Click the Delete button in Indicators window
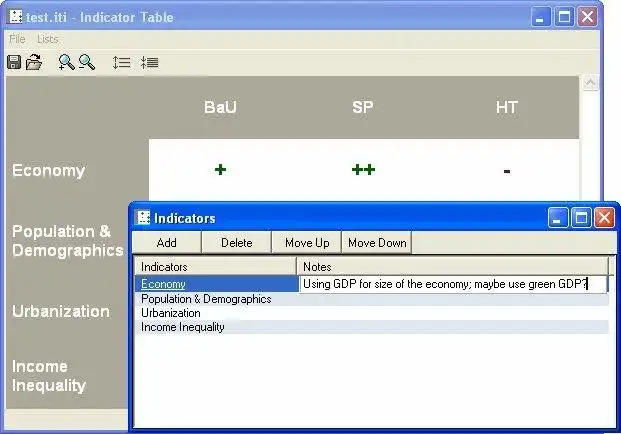 pos(236,242)
